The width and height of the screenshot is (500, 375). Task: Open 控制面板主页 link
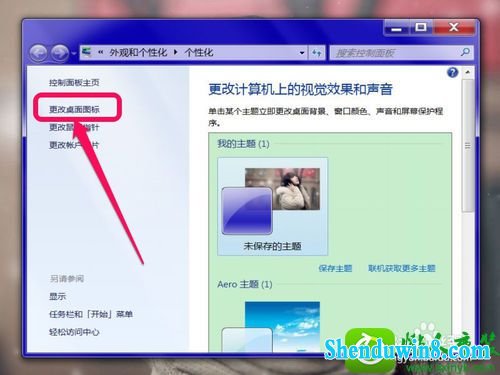coord(74,82)
